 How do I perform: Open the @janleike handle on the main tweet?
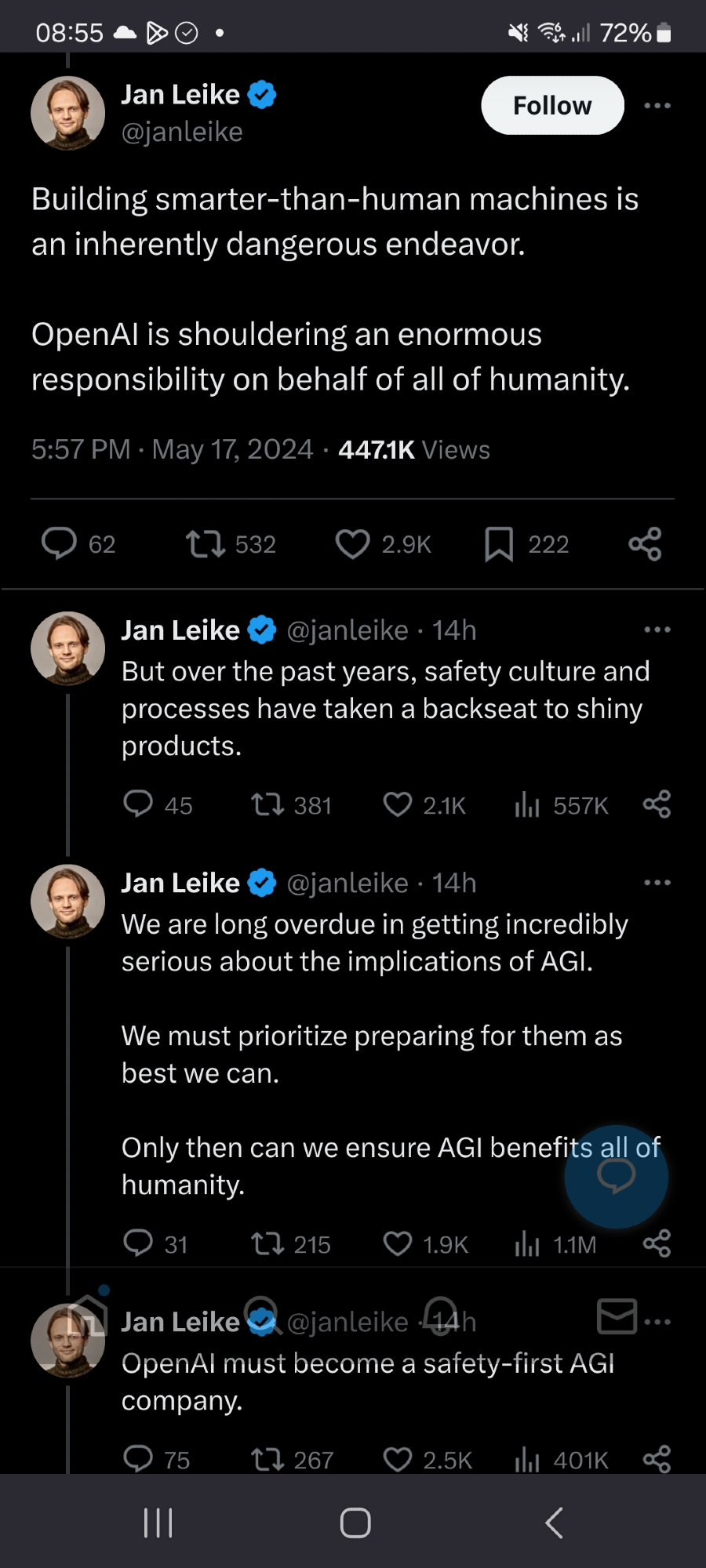click(x=182, y=132)
